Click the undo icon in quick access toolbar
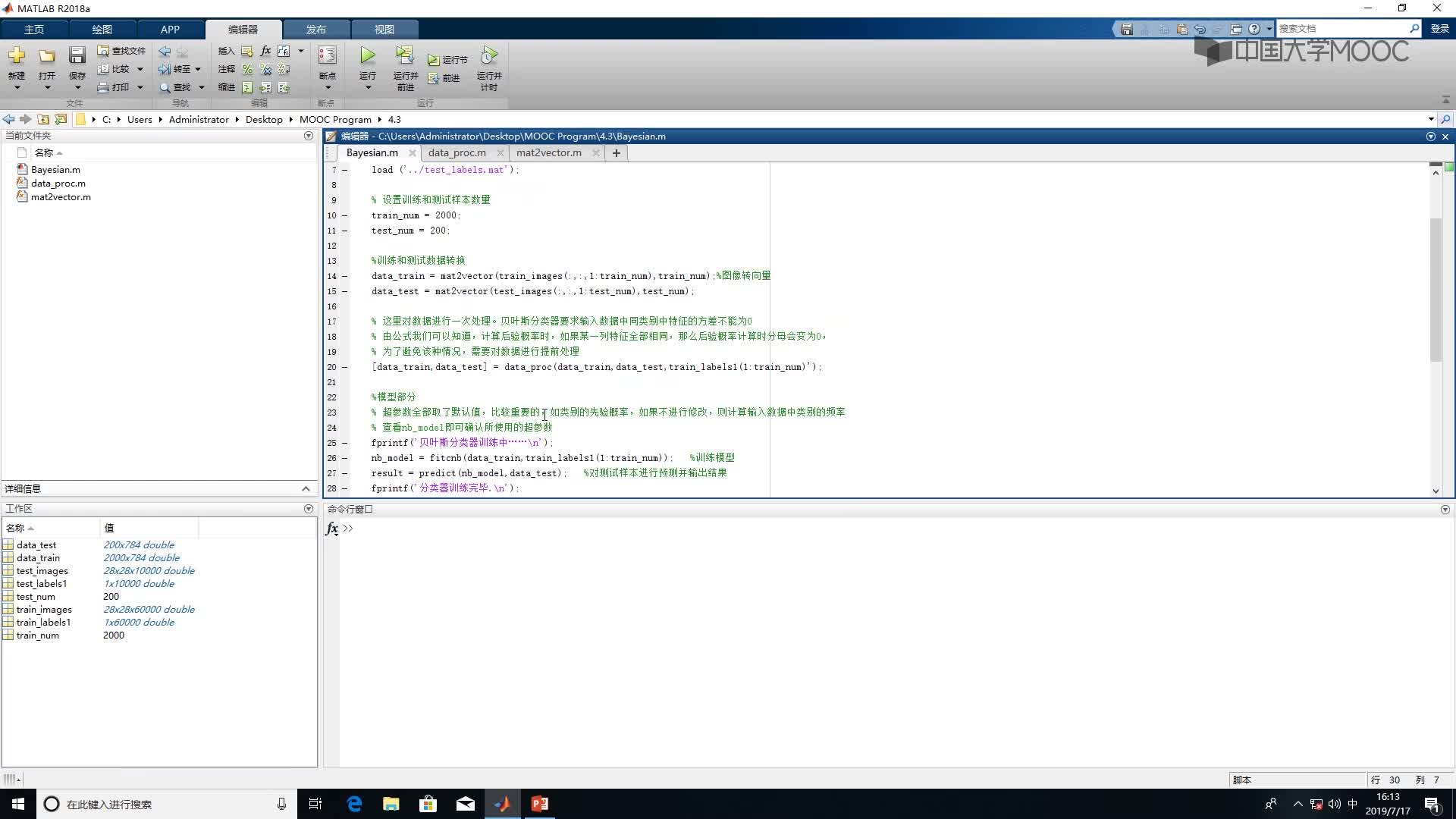This screenshot has width=1456, height=819. point(1200,29)
